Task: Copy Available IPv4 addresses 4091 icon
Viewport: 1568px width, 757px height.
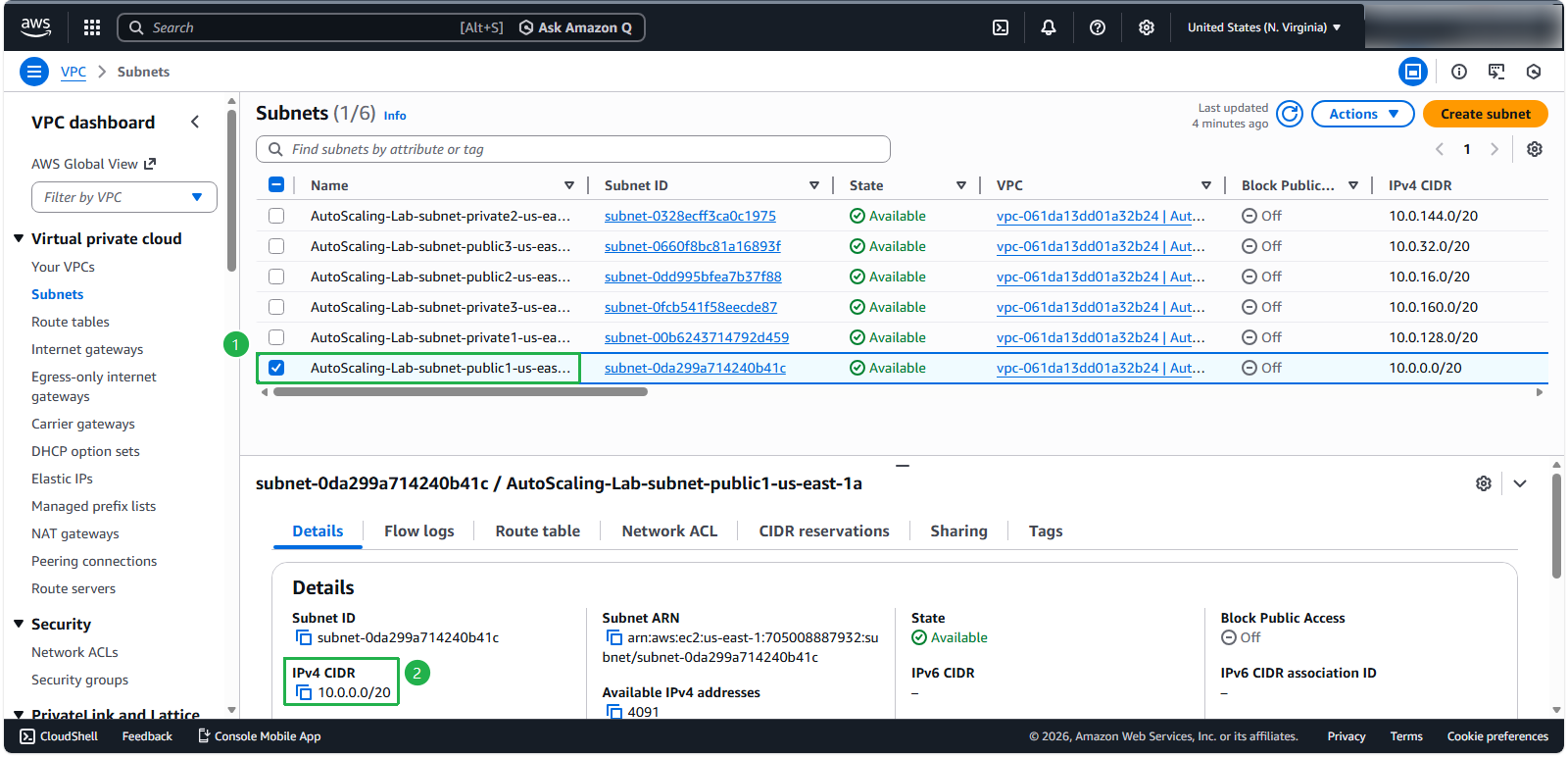Action: [x=614, y=712]
